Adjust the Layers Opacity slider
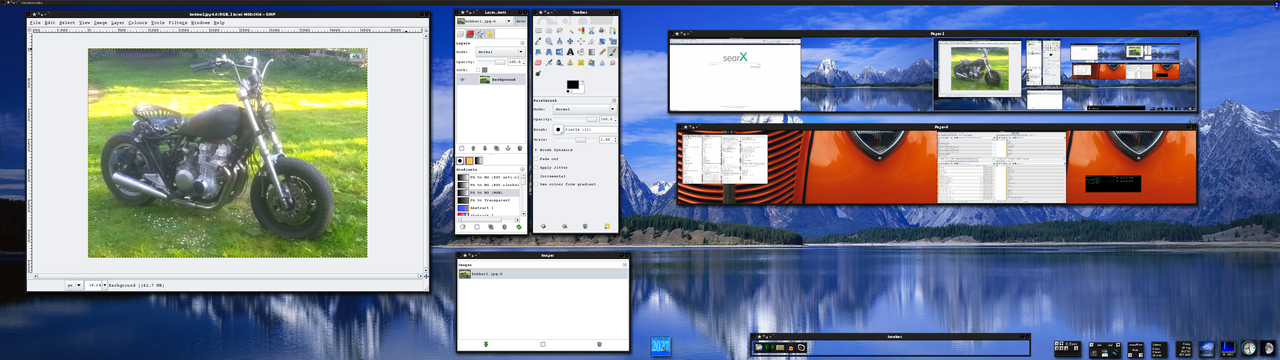Image resolution: width=1280 pixels, height=360 pixels. pyautogui.click(x=491, y=61)
